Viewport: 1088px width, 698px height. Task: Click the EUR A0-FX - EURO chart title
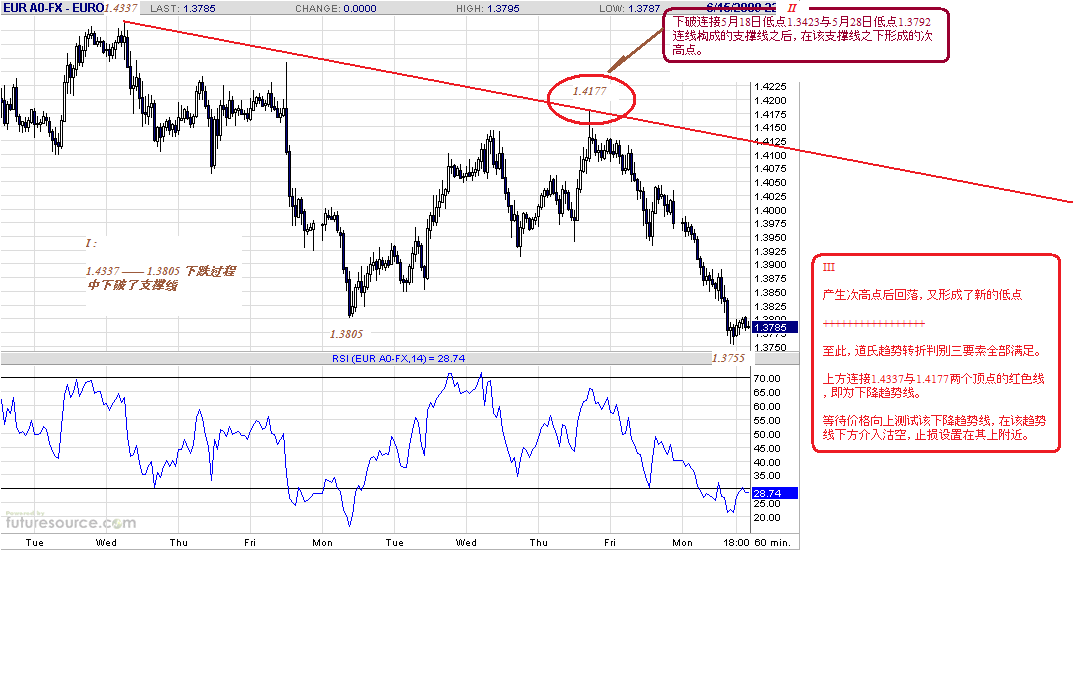[x=53, y=8]
